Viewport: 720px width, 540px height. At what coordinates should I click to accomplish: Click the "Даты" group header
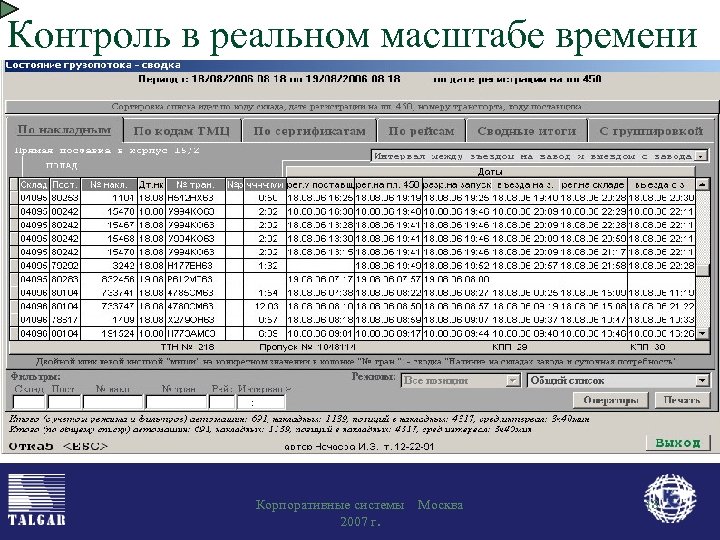pyautogui.click(x=490, y=172)
